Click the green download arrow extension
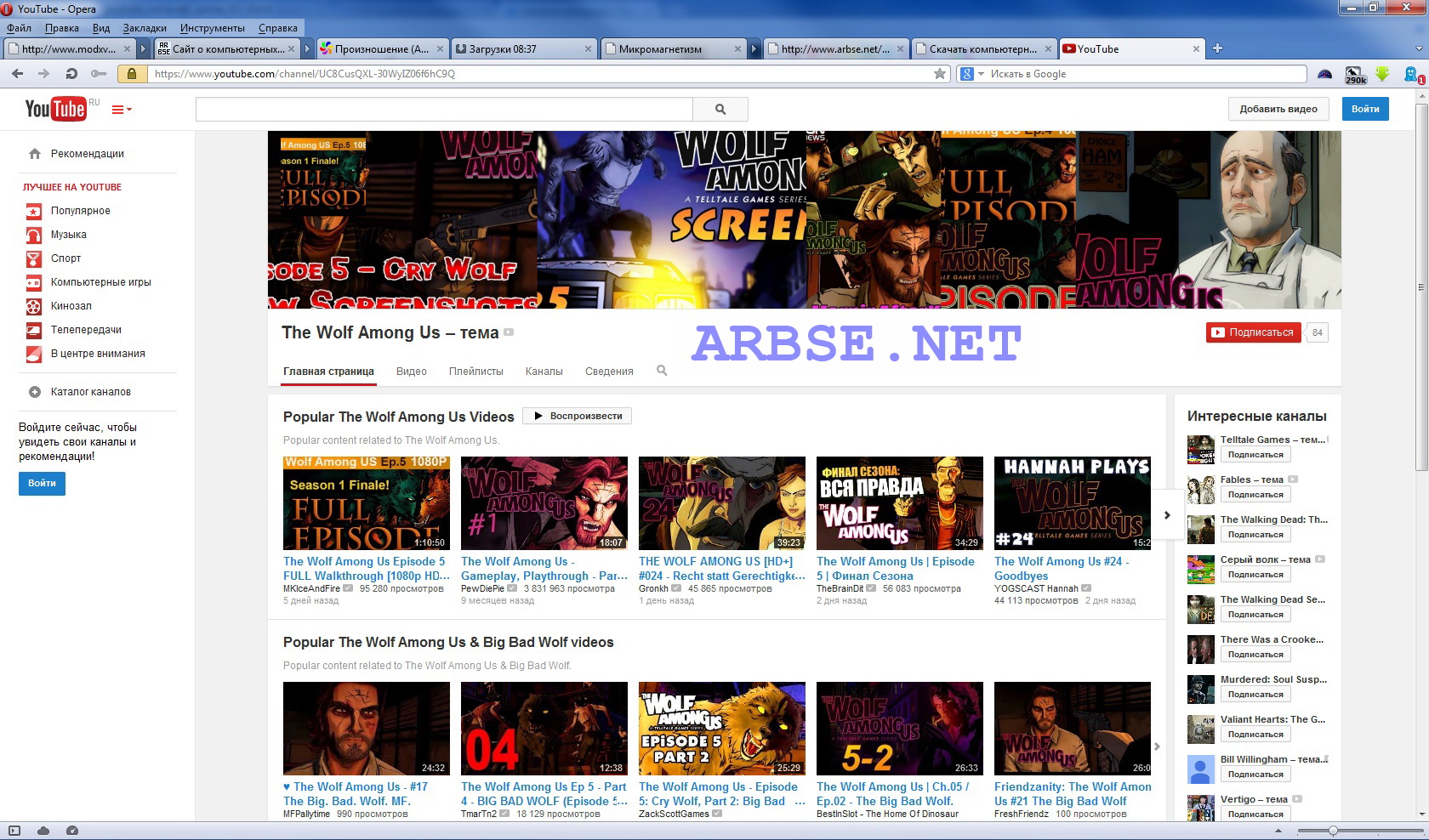 [x=1382, y=74]
